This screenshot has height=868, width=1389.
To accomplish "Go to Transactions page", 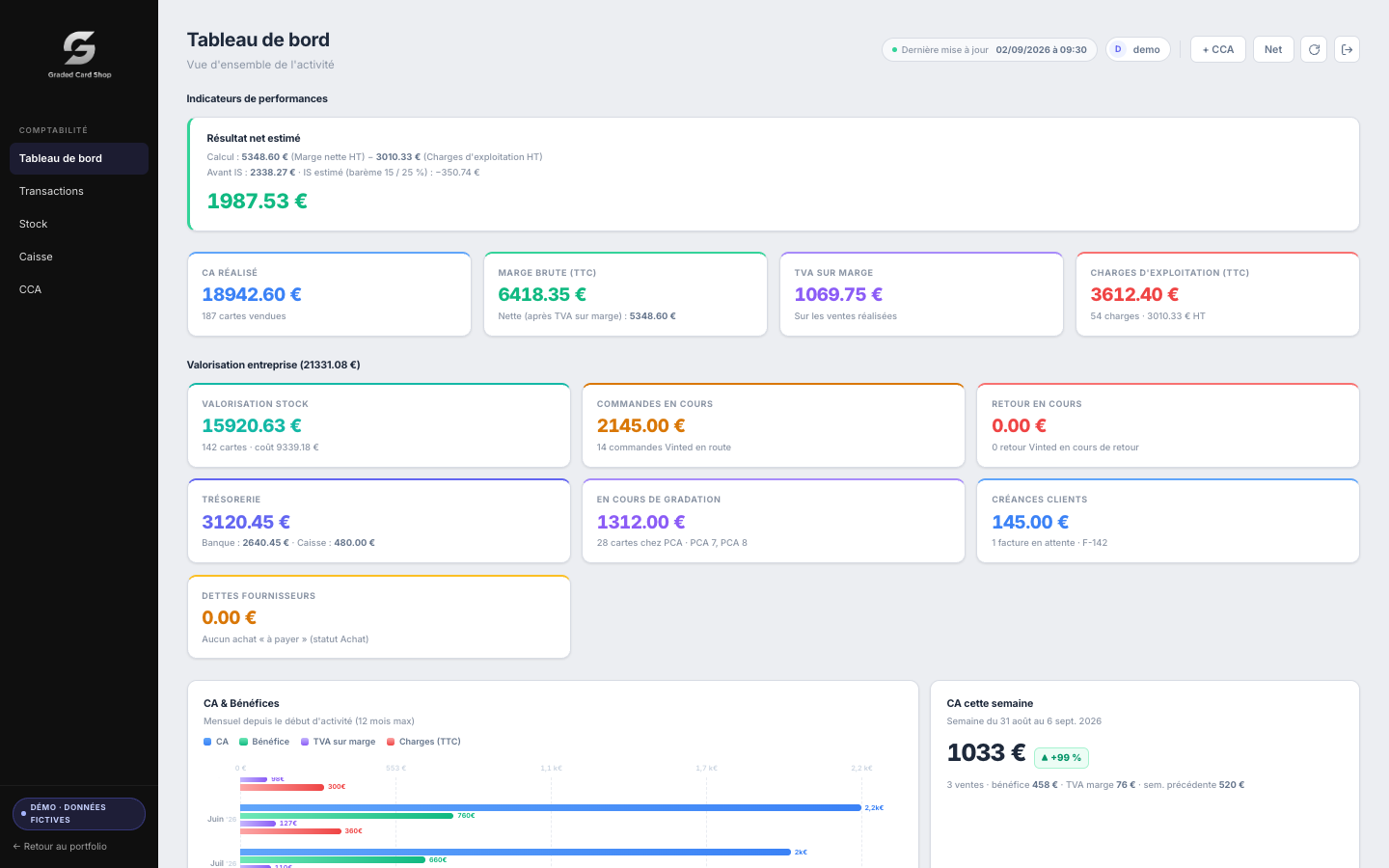I will click(79, 191).
